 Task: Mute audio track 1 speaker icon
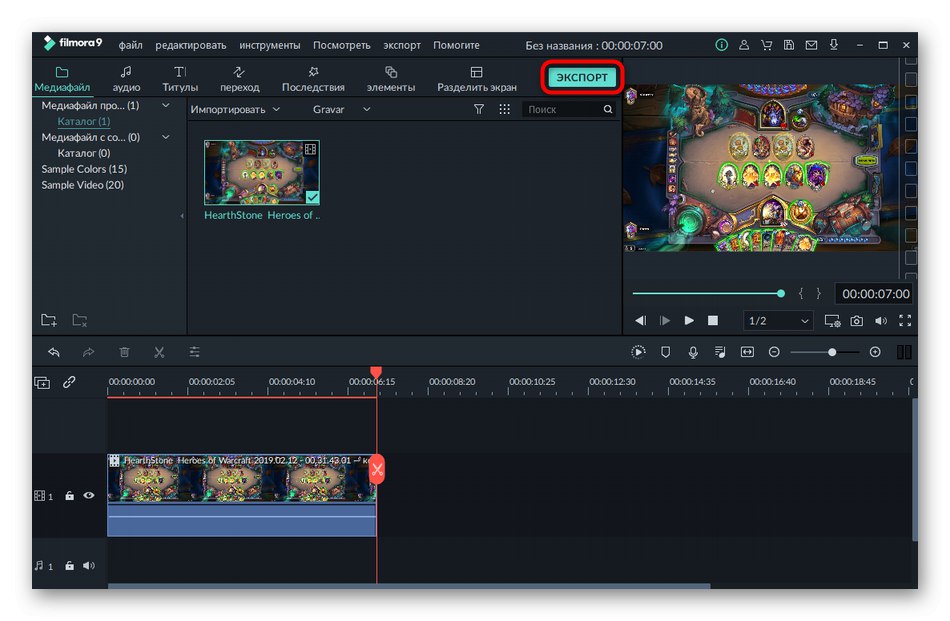[x=89, y=566]
